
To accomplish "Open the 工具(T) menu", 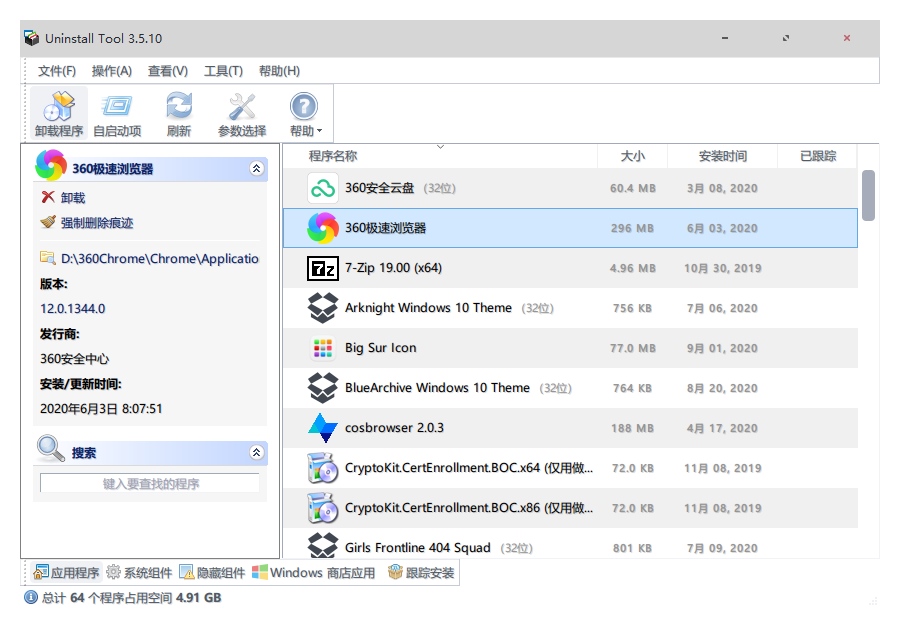I will pyautogui.click(x=223, y=71).
